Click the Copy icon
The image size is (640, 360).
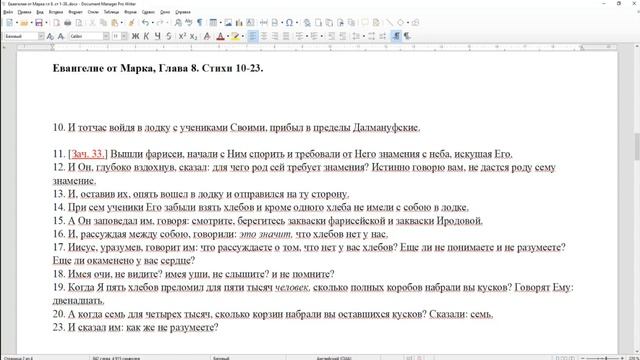[x=103, y=23]
